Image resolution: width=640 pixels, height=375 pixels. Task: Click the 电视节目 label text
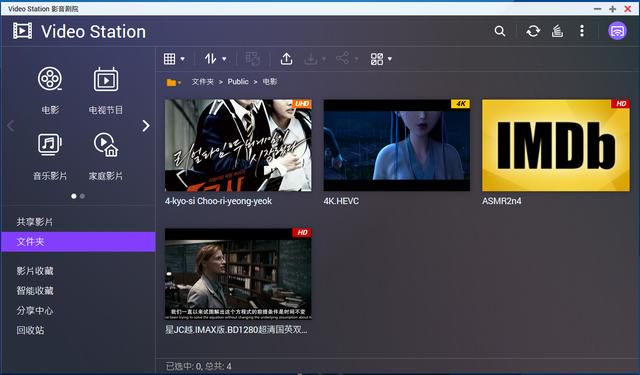pos(106,110)
